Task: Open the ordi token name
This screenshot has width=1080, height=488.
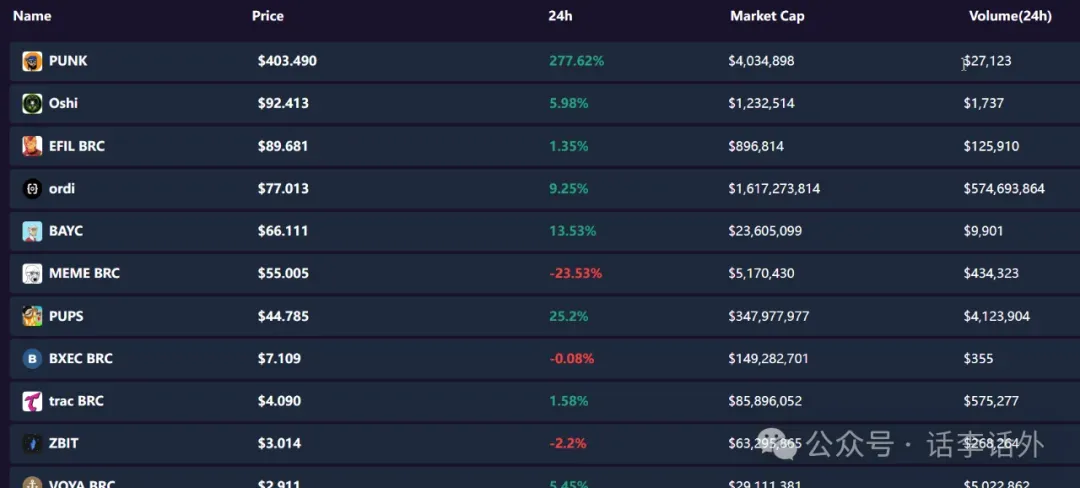Action: pos(62,189)
